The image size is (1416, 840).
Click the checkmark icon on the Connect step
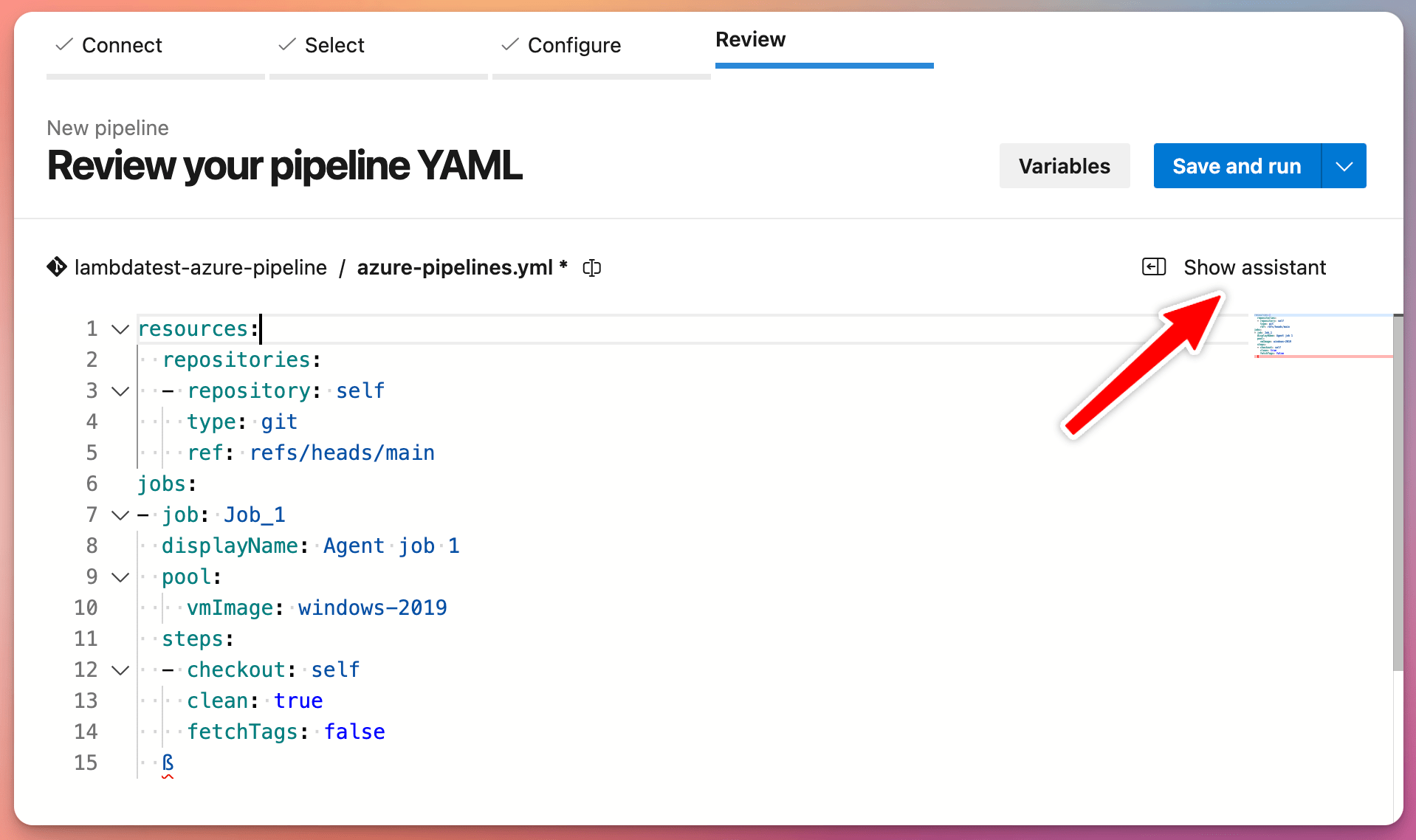63,44
